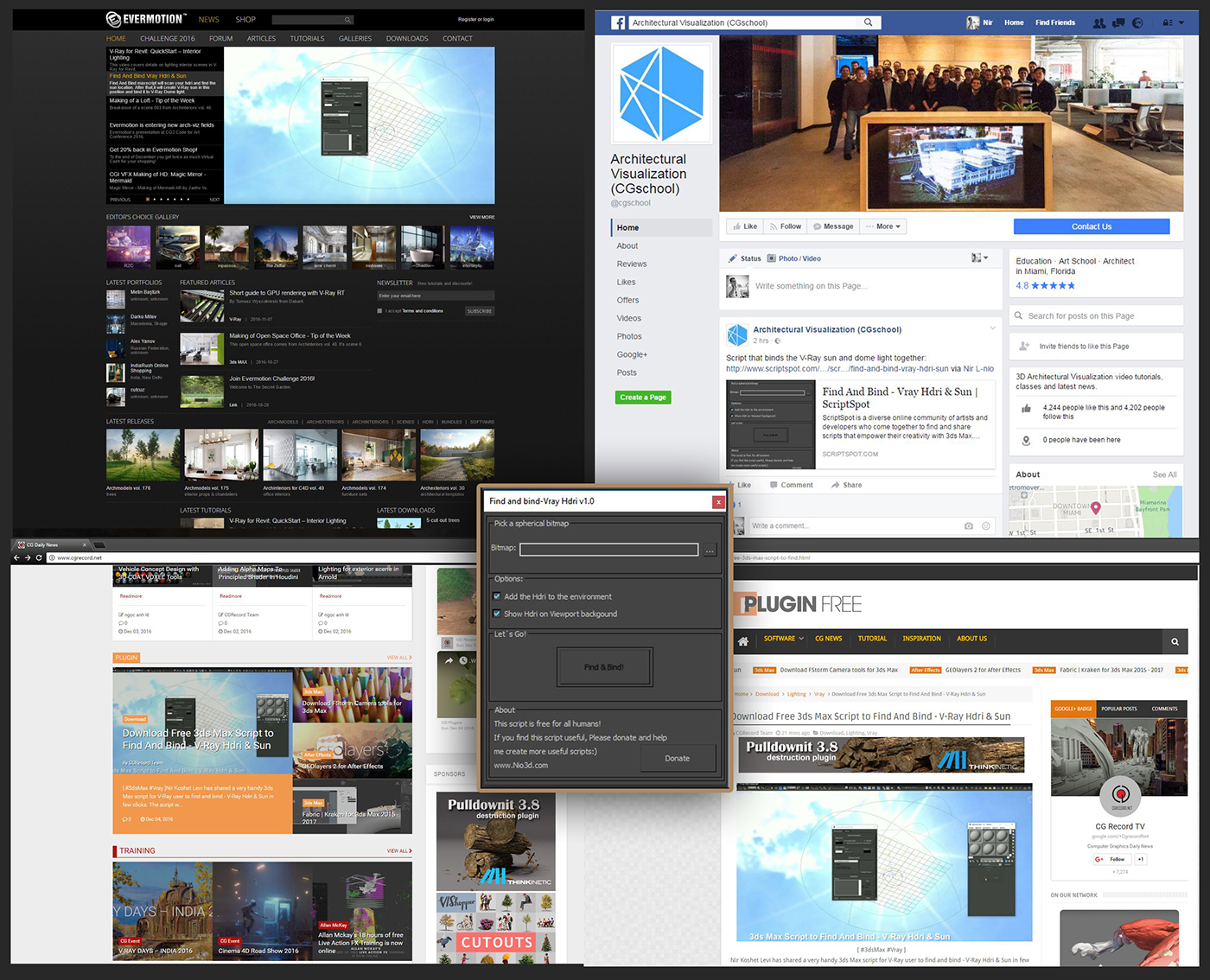This screenshot has width=1210, height=980.
Task: Click Message button on Facebook page
Action: (x=833, y=226)
